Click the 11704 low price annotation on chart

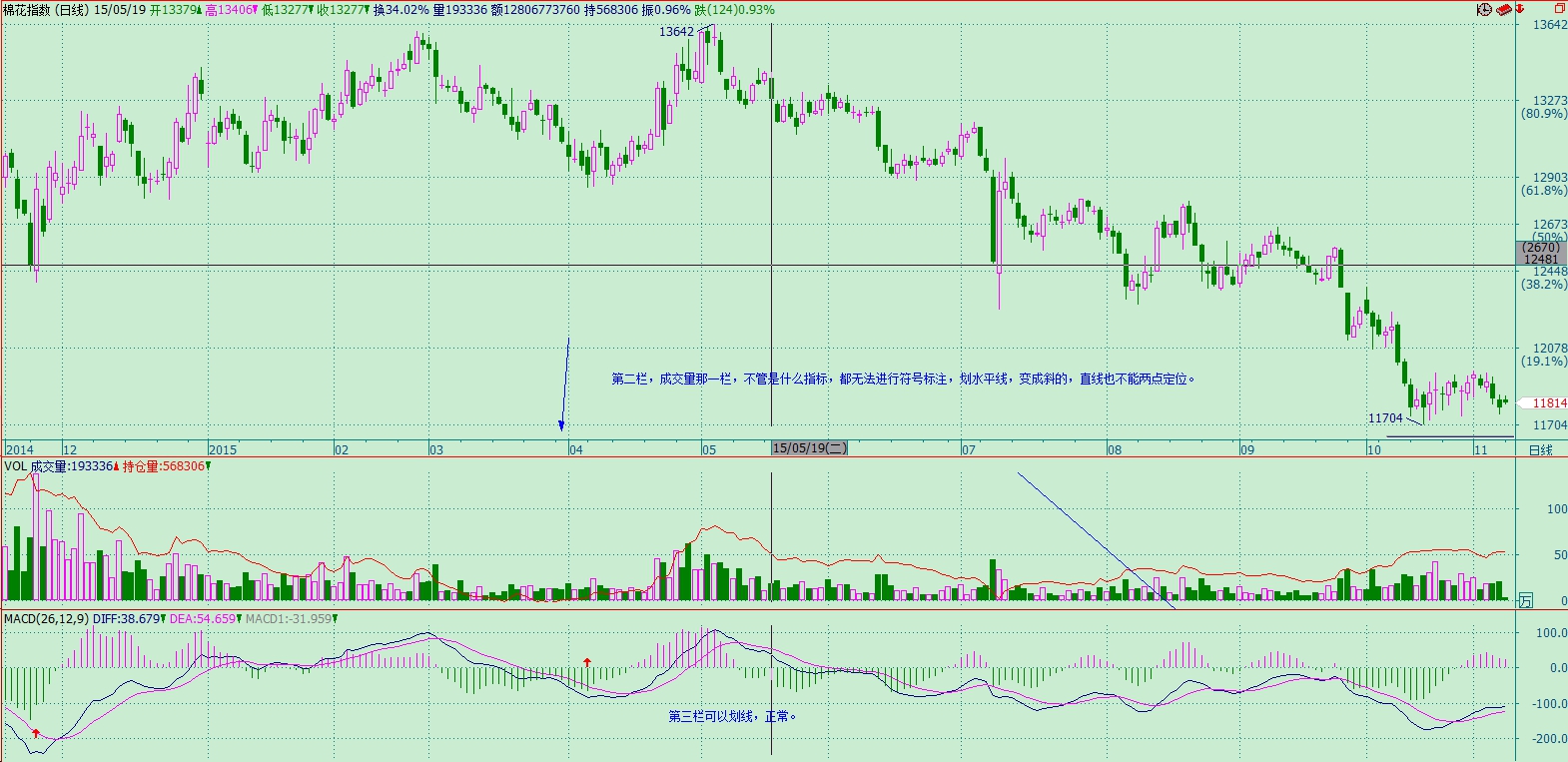point(1385,417)
